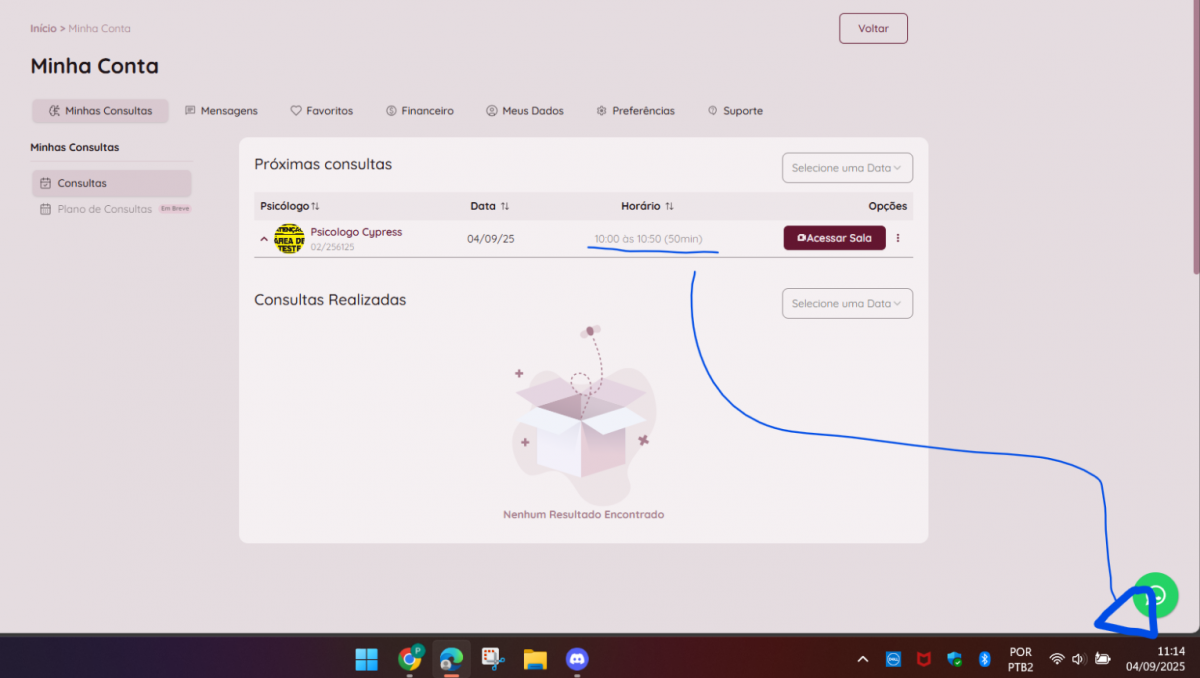Sort table by Data column arrows

point(505,206)
